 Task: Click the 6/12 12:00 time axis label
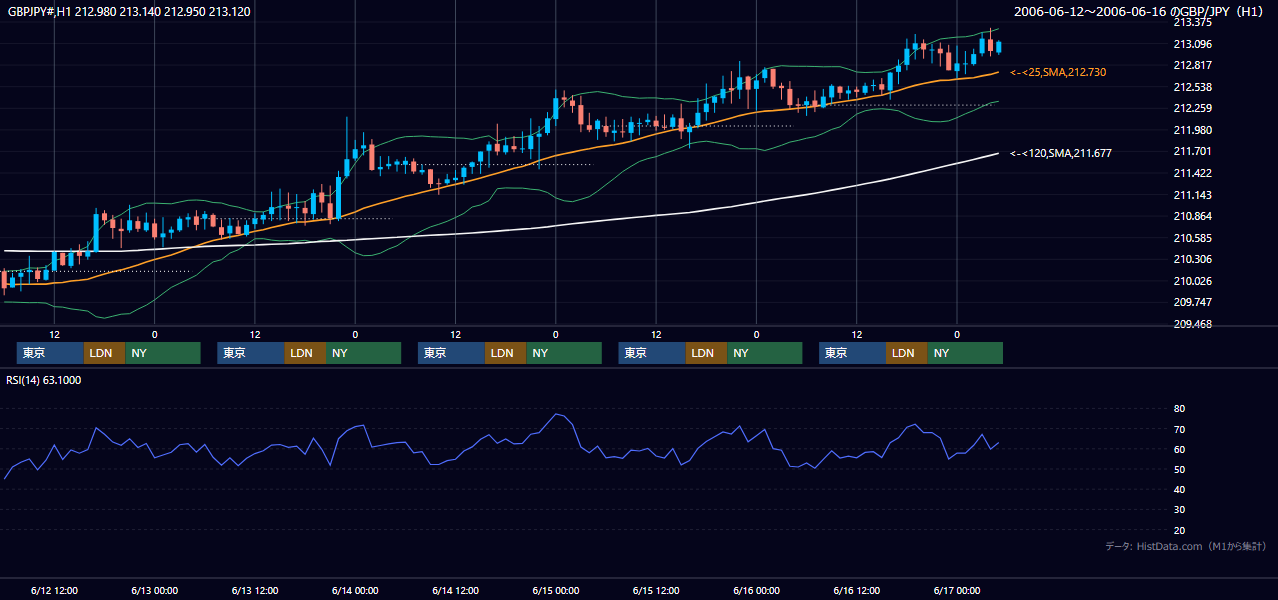point(54,590)
